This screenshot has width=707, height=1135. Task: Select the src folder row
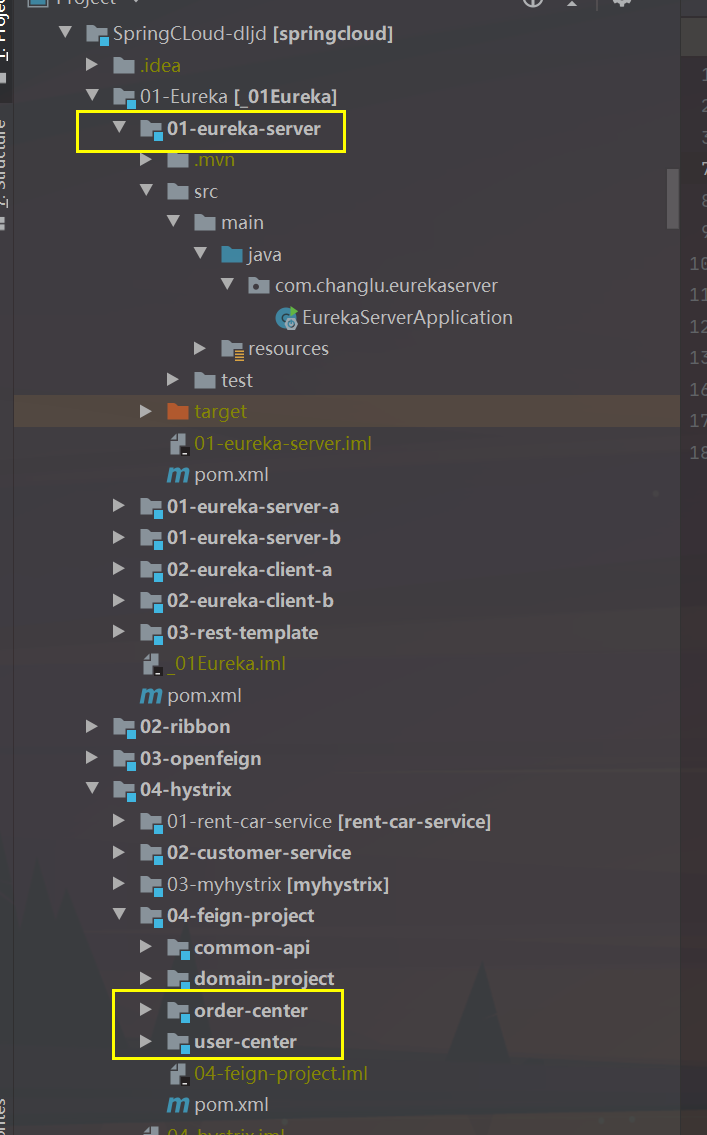(x=206, y=191)
